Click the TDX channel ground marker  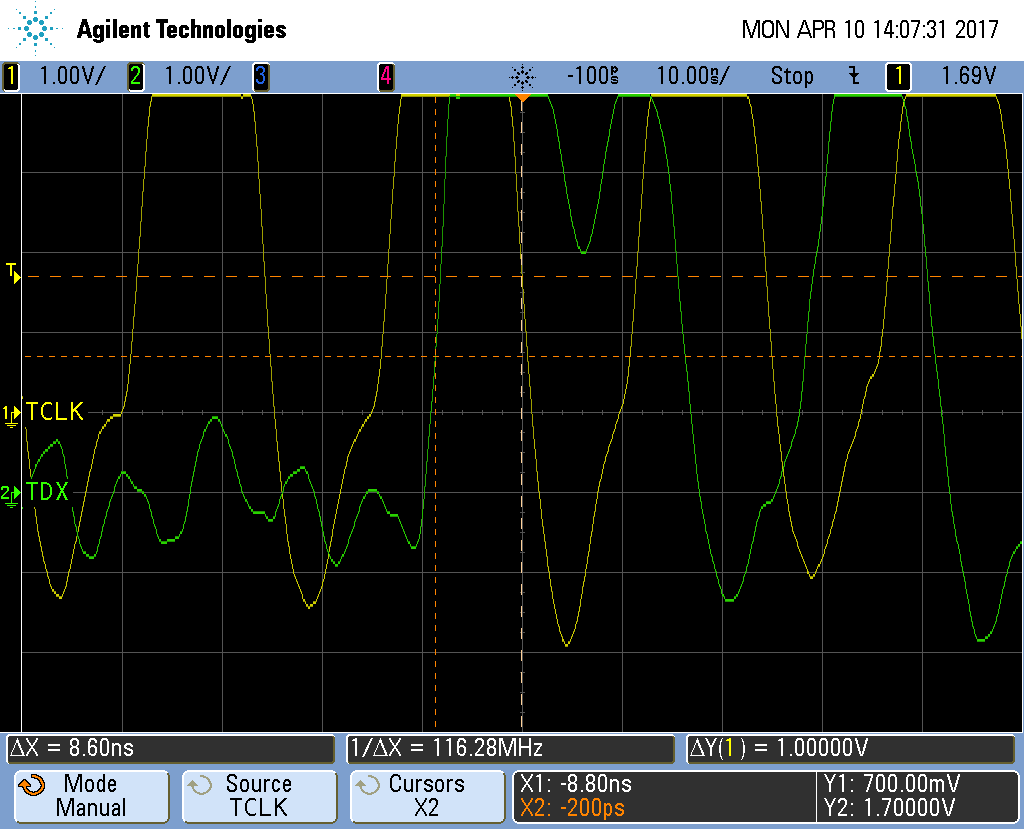tap(12, 493)
